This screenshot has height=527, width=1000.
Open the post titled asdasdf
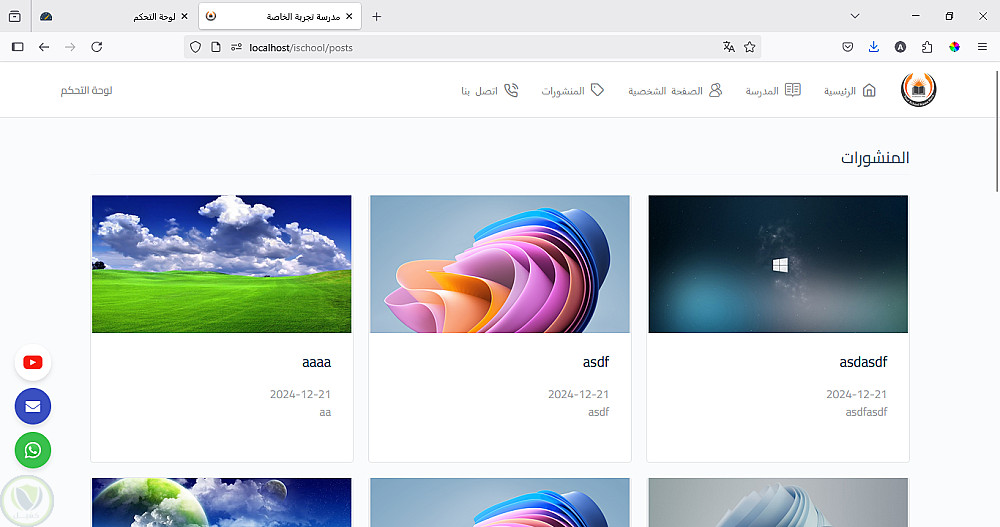[863, 362]
